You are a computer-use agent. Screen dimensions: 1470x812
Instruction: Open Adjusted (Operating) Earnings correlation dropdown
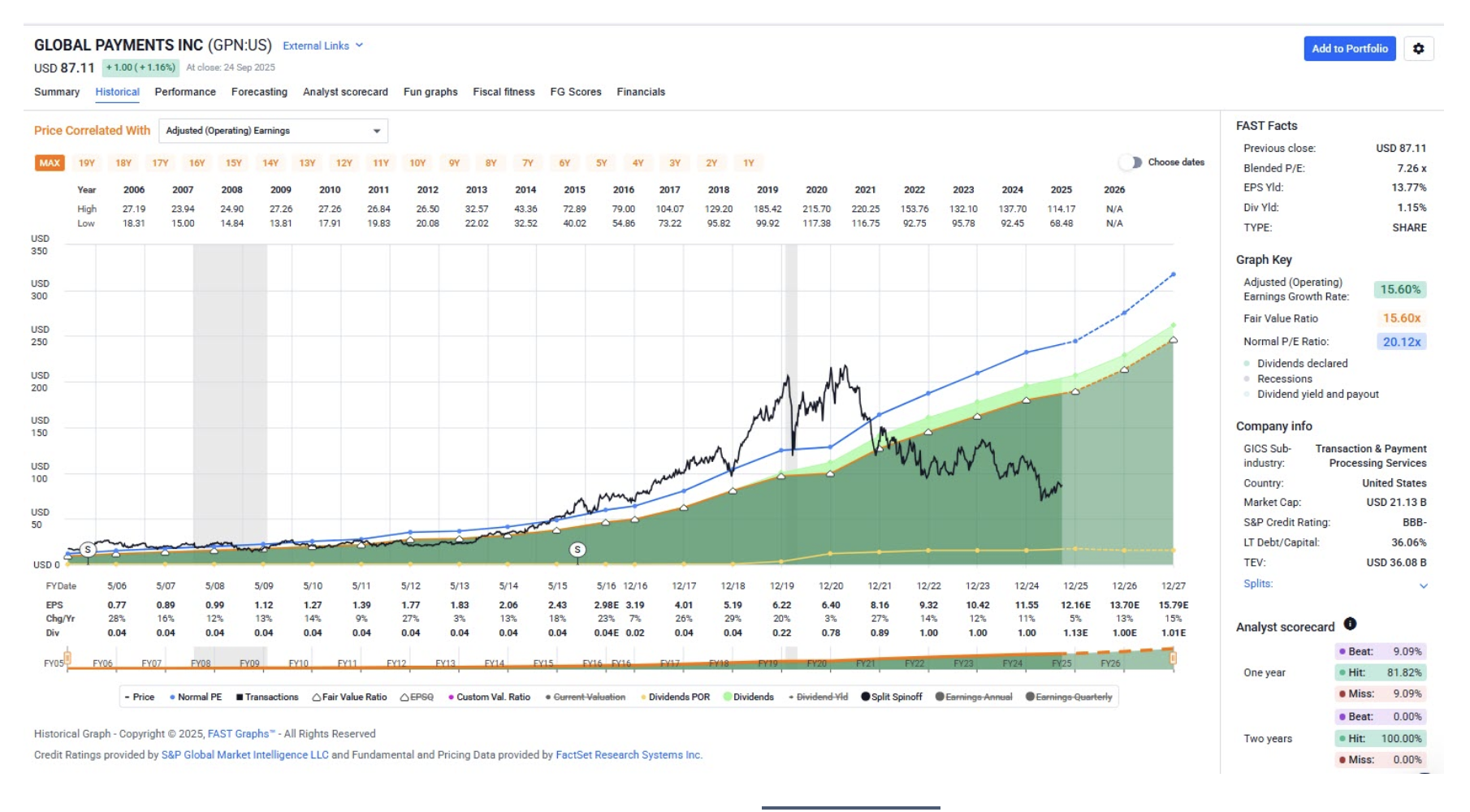pos(273,131)
